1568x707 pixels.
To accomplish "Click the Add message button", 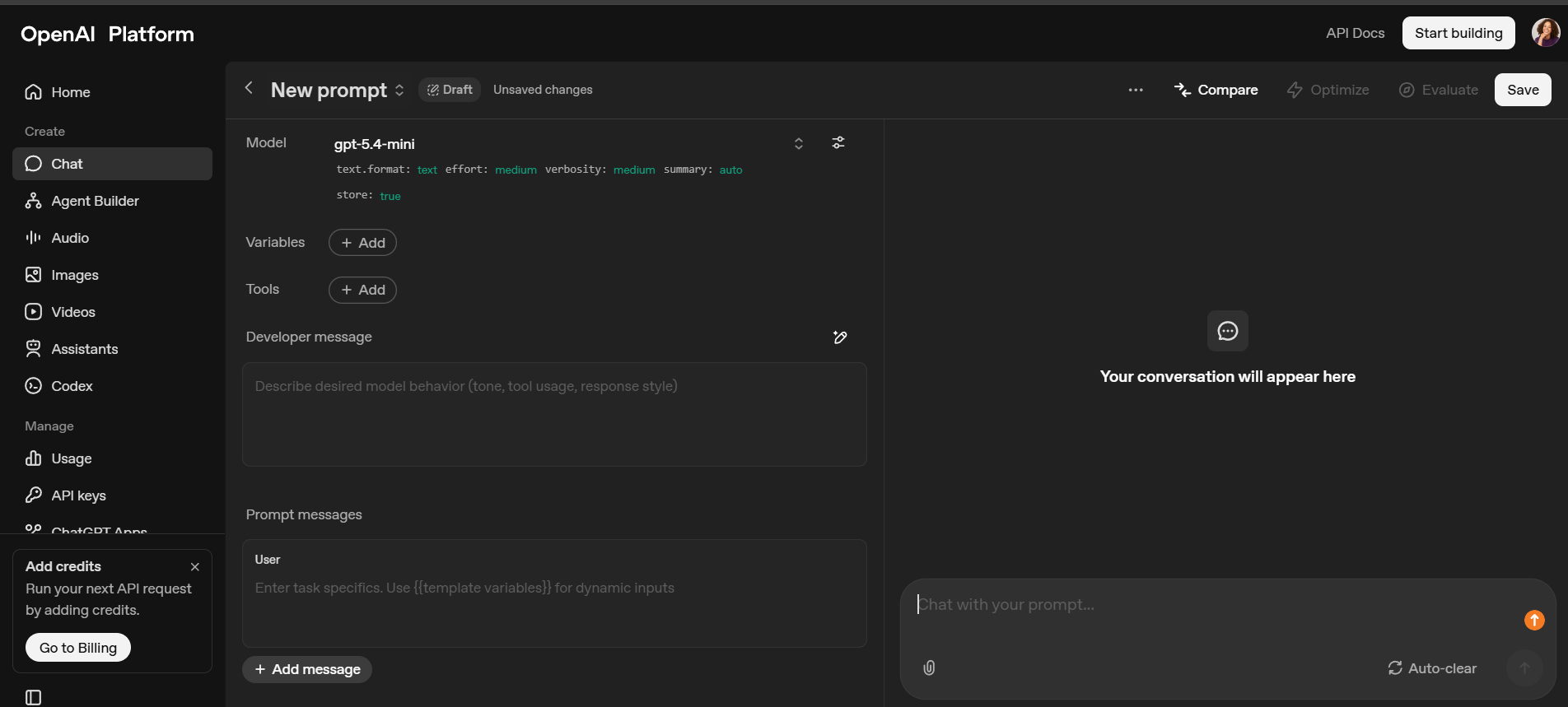I will coord(307,669).
